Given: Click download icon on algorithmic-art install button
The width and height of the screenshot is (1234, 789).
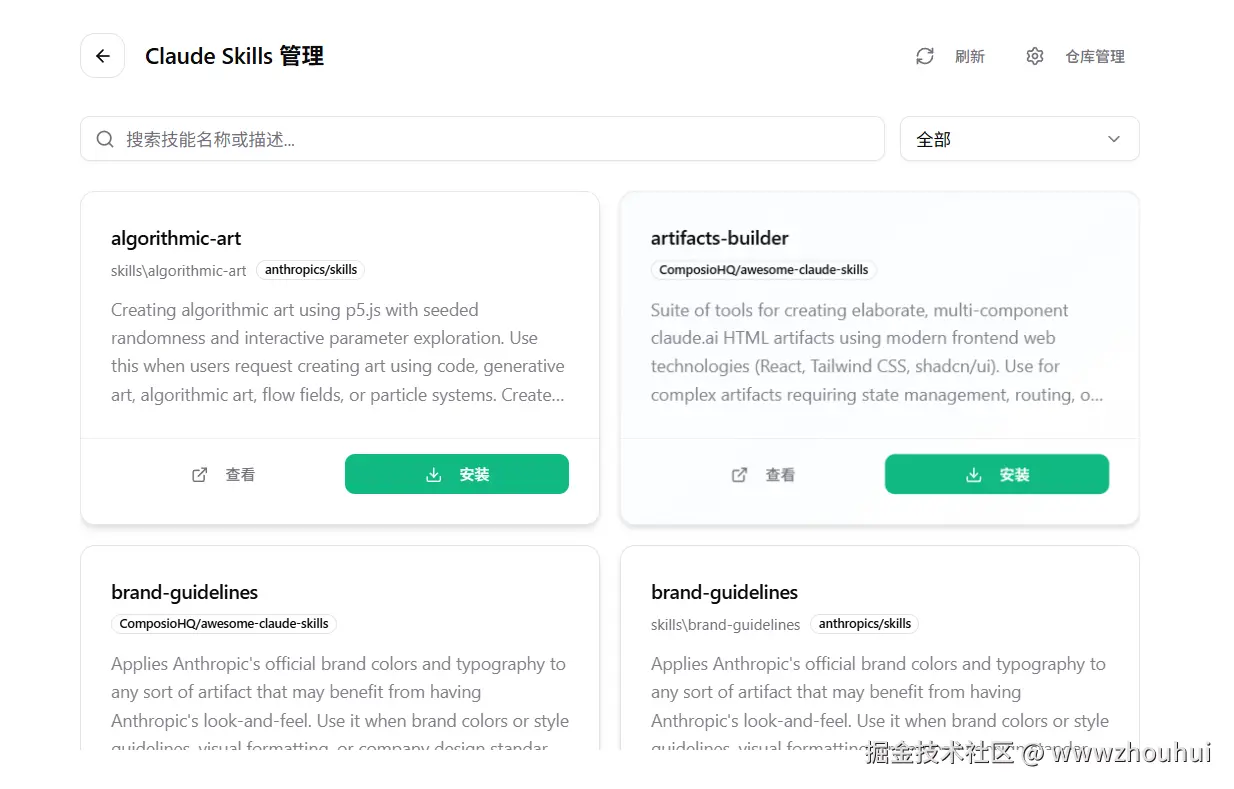Looking at the screenshot, I should 433,475.
